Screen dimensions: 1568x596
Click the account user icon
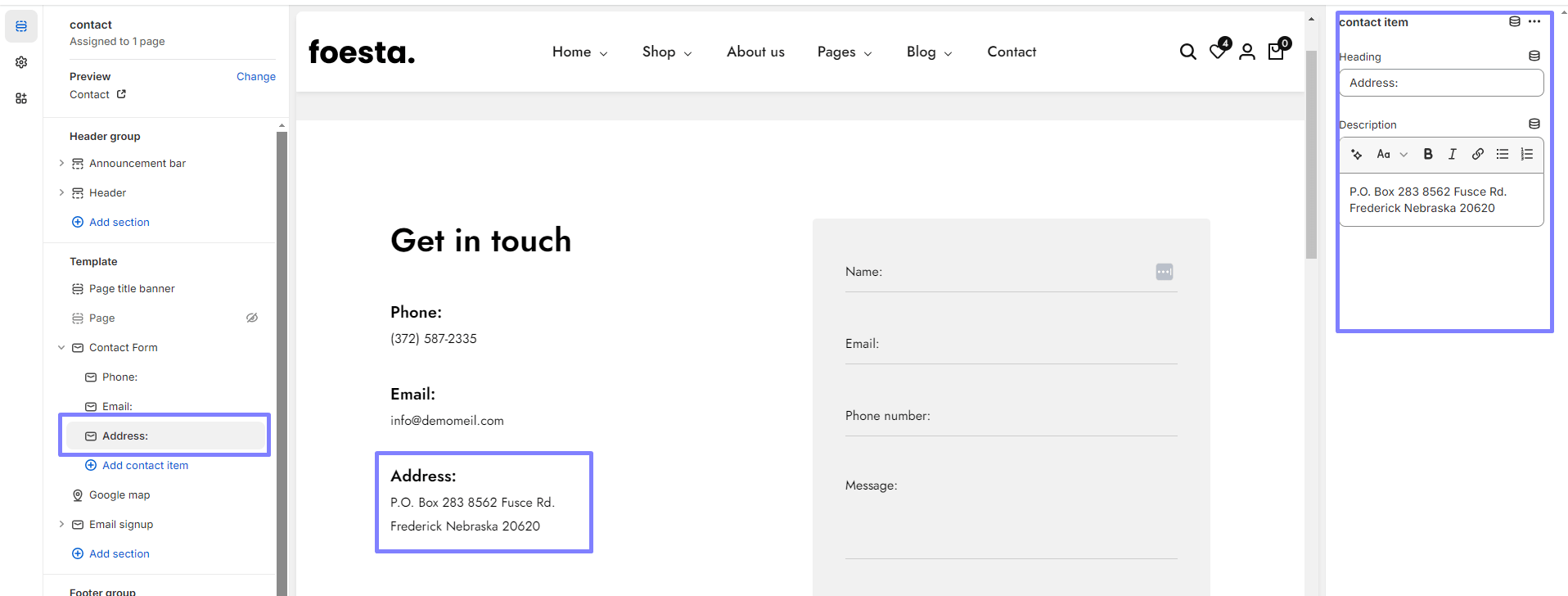(x=1247, y=52)
